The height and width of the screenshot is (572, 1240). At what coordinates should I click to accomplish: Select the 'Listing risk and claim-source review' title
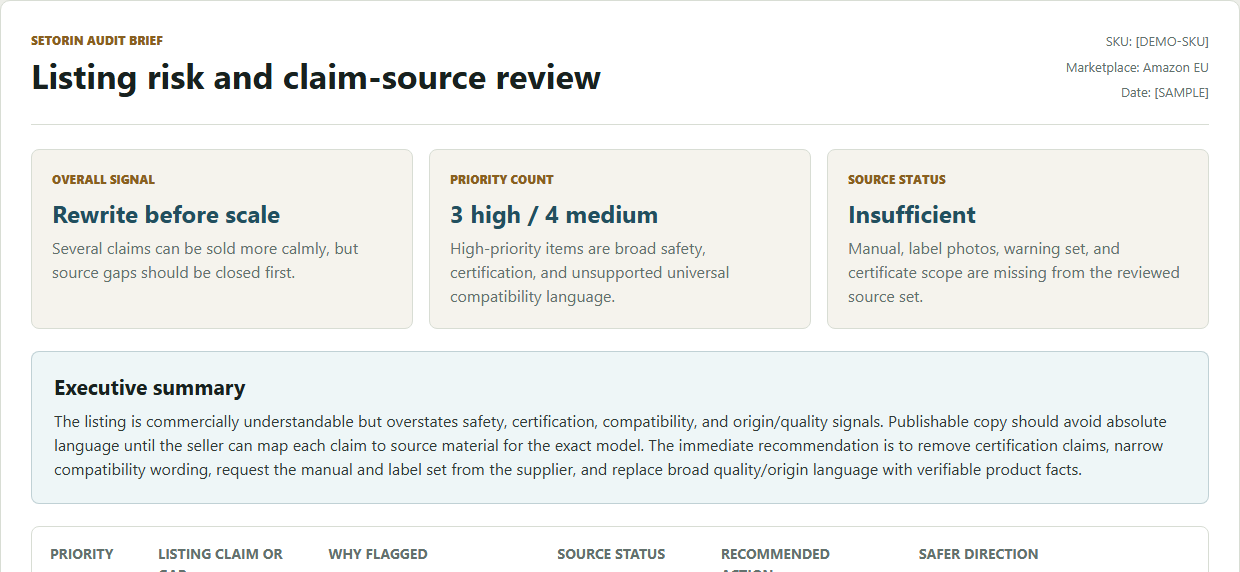(316, 78)
